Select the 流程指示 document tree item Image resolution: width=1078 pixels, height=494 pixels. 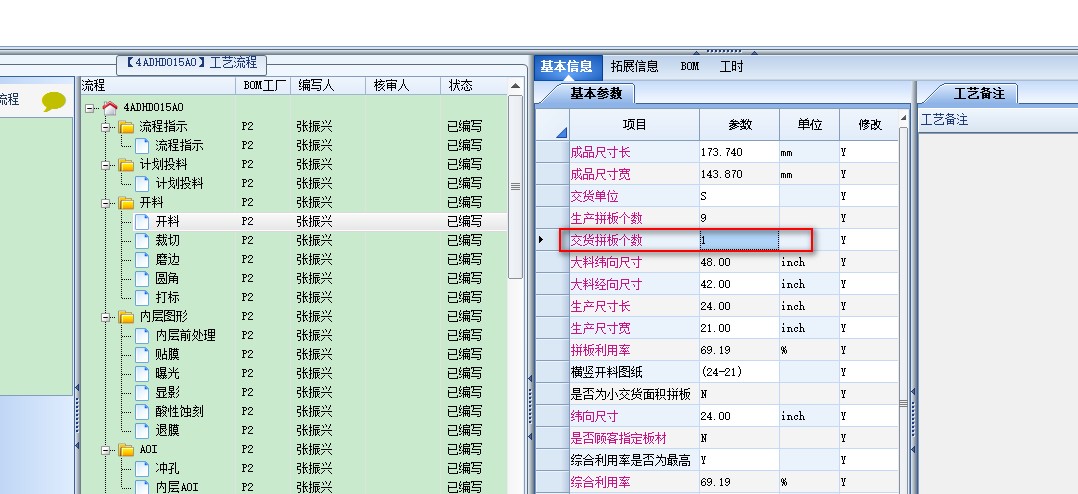pyautogui.click(x=179, y=146)
